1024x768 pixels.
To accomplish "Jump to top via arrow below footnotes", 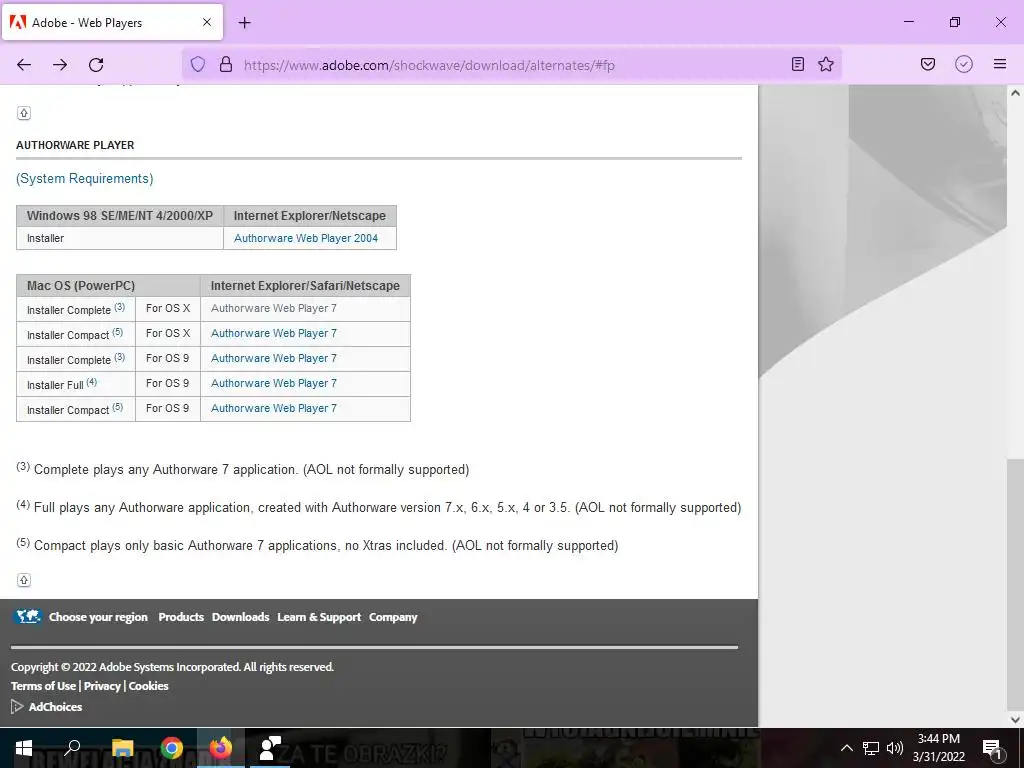I will tap(24, 580).
